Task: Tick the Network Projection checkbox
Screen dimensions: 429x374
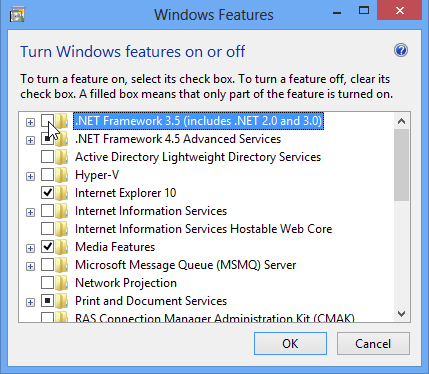Action: pos(47,283)
